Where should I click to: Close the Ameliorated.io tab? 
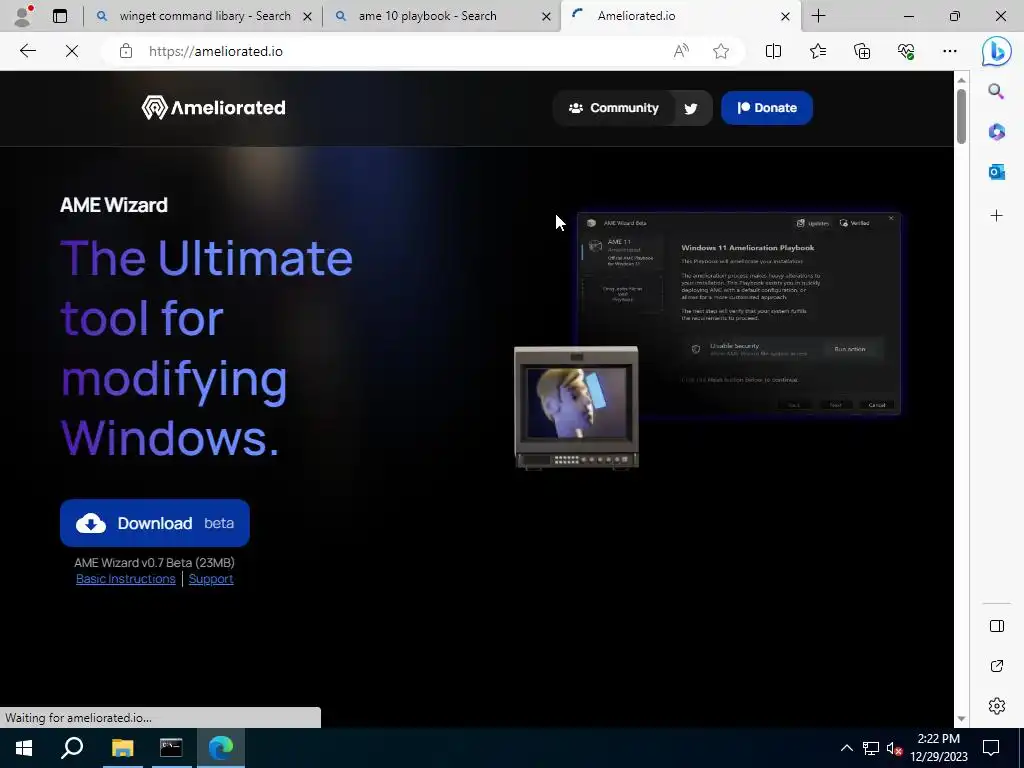(x=786, y=16)
